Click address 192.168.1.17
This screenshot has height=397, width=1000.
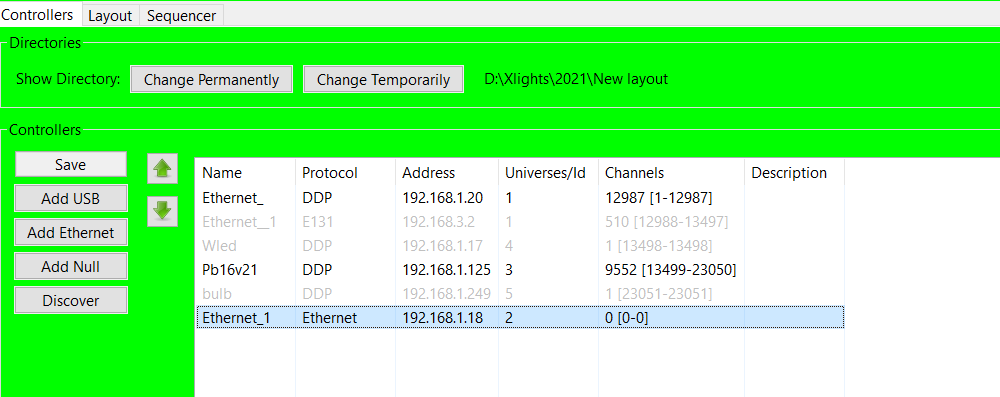443,246
